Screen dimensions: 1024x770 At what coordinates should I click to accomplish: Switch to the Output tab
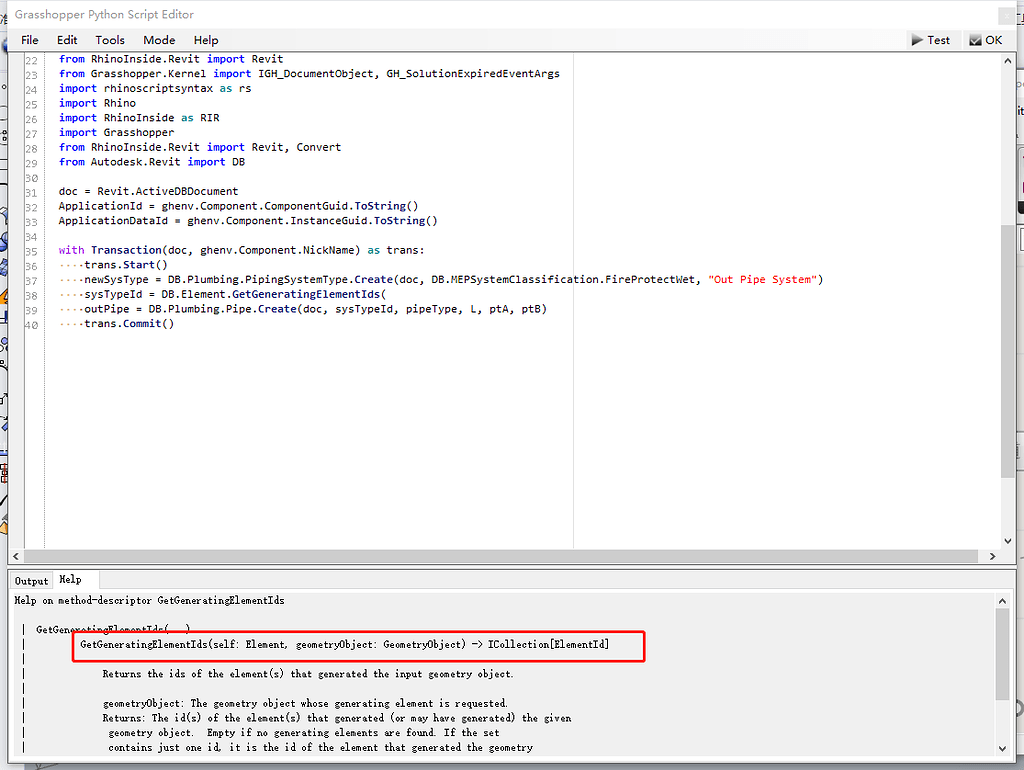(31, 580)
